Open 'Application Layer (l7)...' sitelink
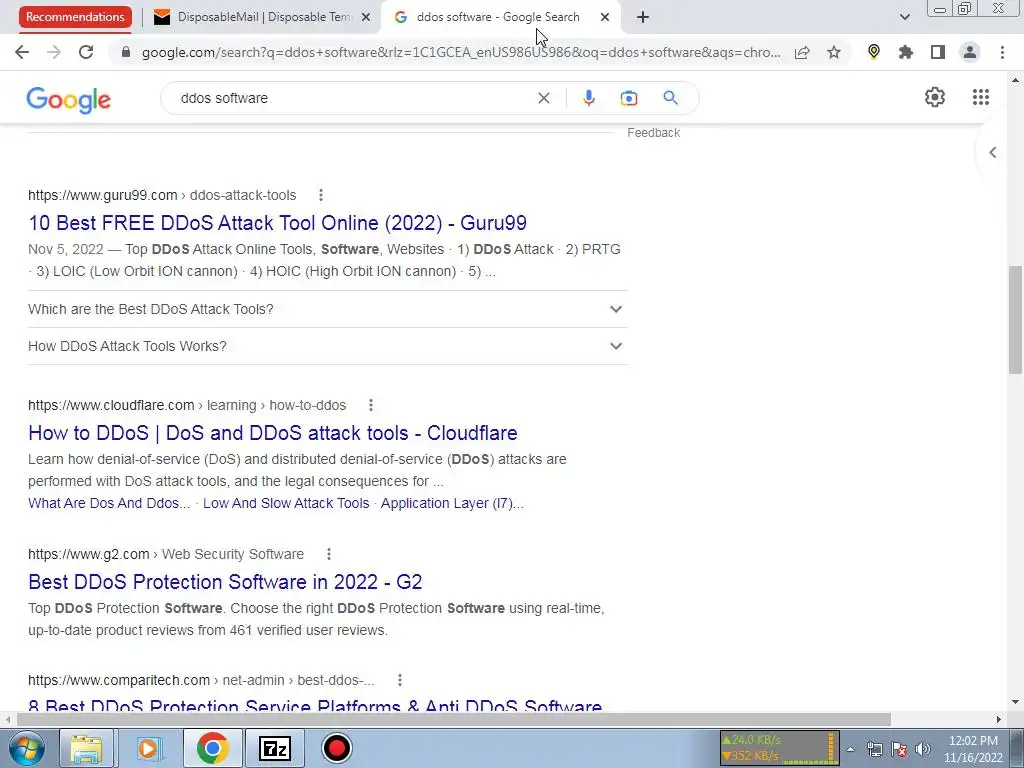The width and height of the screenshot is (1024, 768). pos(452,504)
